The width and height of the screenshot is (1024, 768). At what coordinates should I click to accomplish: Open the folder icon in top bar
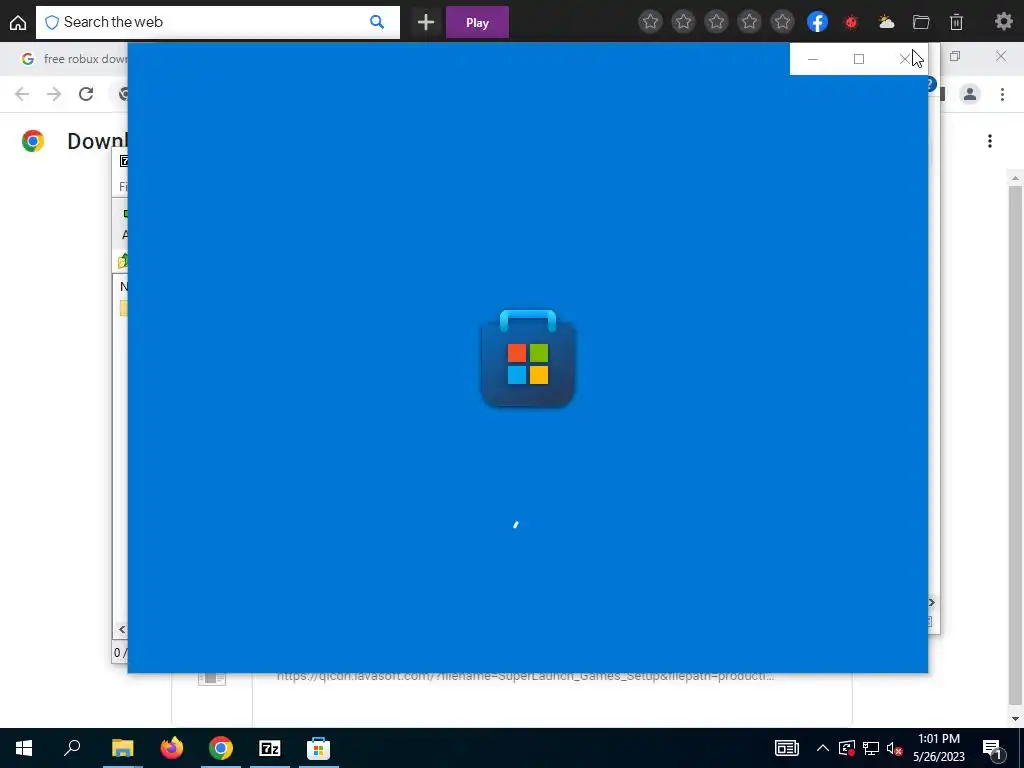point(921,22)
